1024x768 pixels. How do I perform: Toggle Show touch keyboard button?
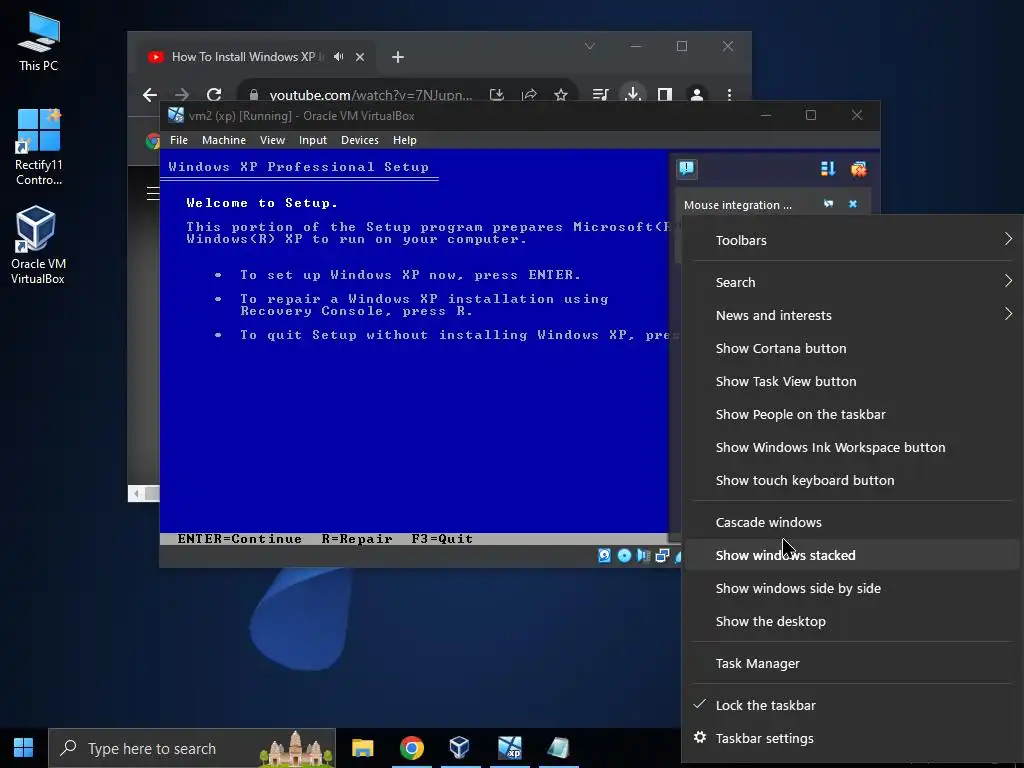point(853,480)
